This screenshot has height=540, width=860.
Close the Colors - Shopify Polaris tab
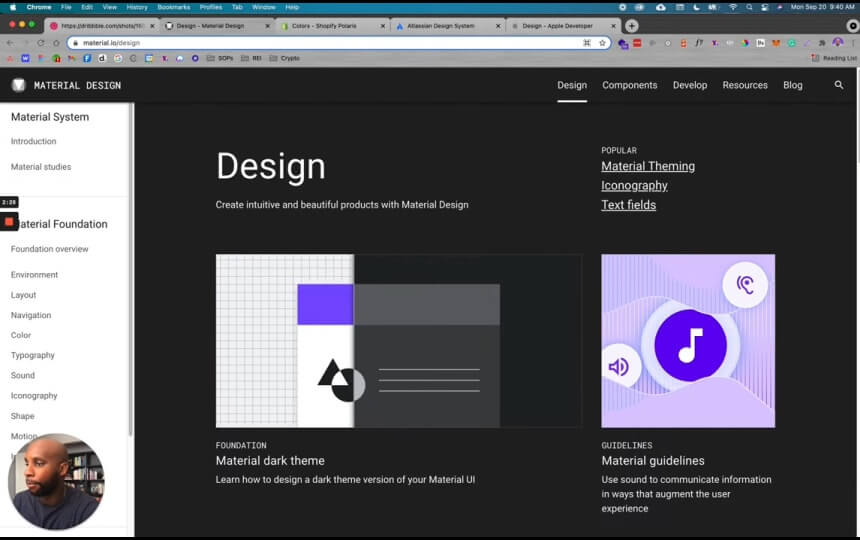(x=383, y=26)
